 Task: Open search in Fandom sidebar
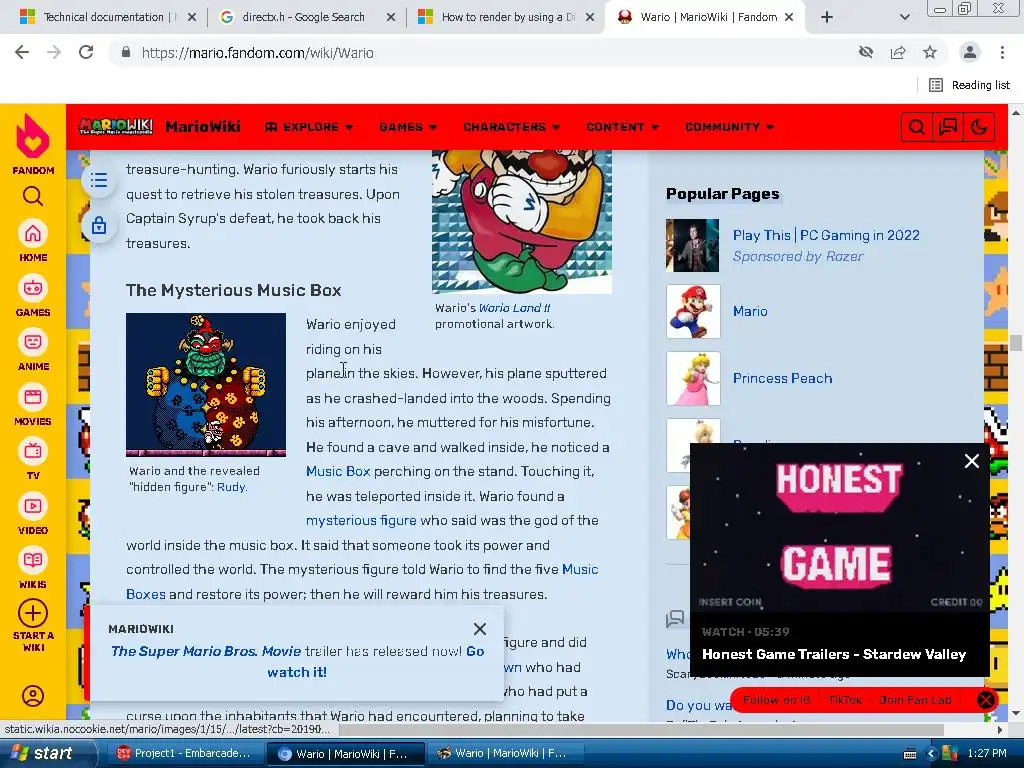coord(33,196)
